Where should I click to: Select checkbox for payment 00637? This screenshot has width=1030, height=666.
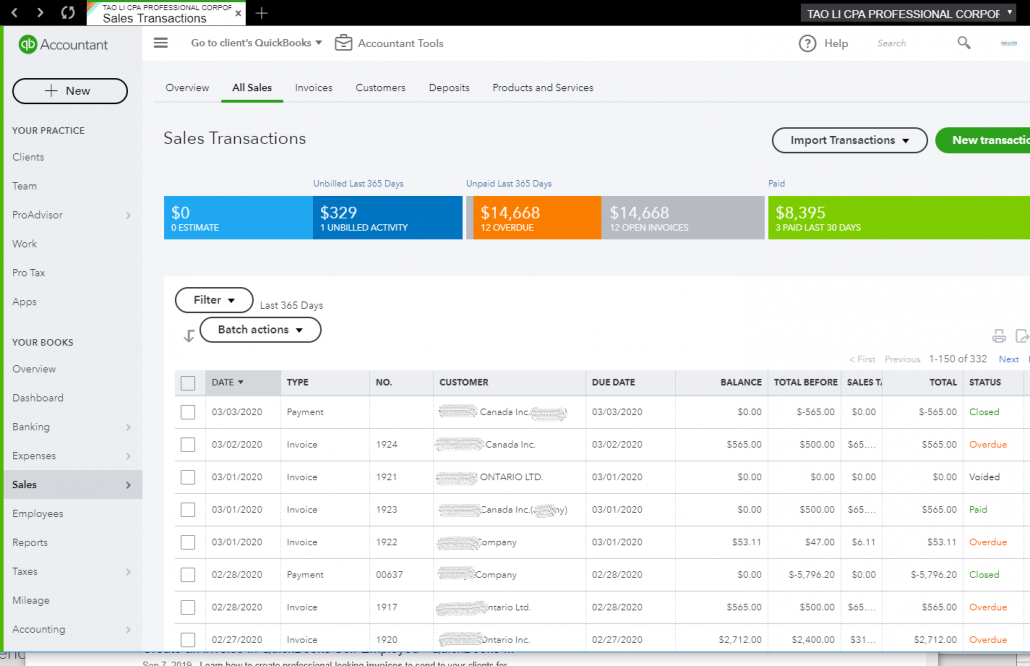pyautogui.click(x=188, y=575)
